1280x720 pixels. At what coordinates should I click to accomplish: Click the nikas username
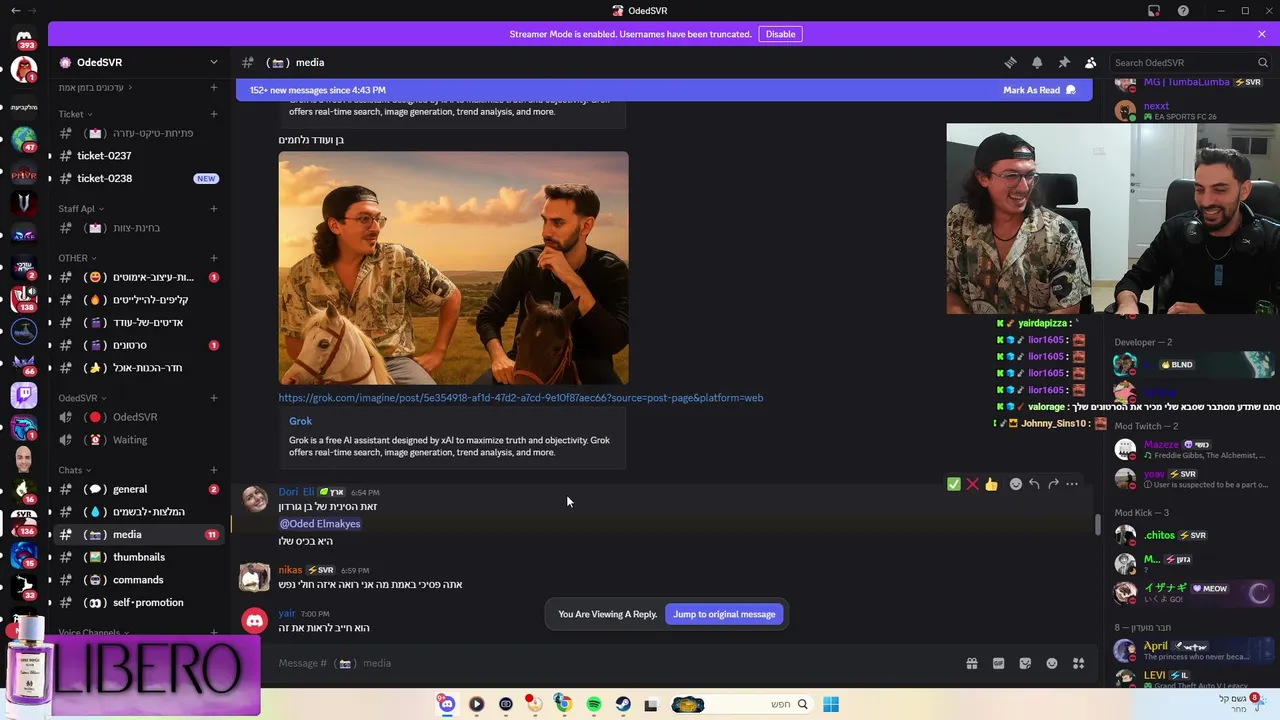click(x=290, y=570)
